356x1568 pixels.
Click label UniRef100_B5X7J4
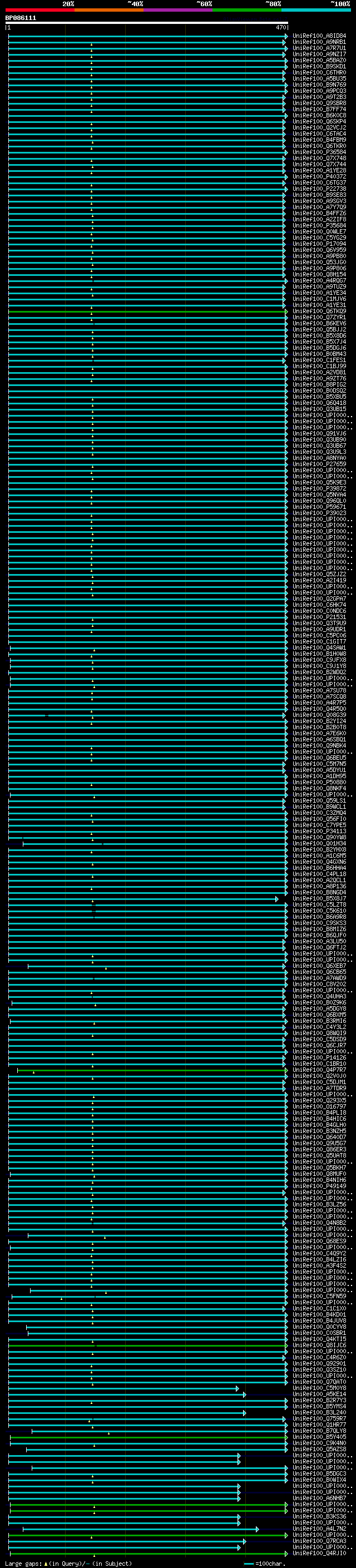pyautogui.click(x=319, y=342)
